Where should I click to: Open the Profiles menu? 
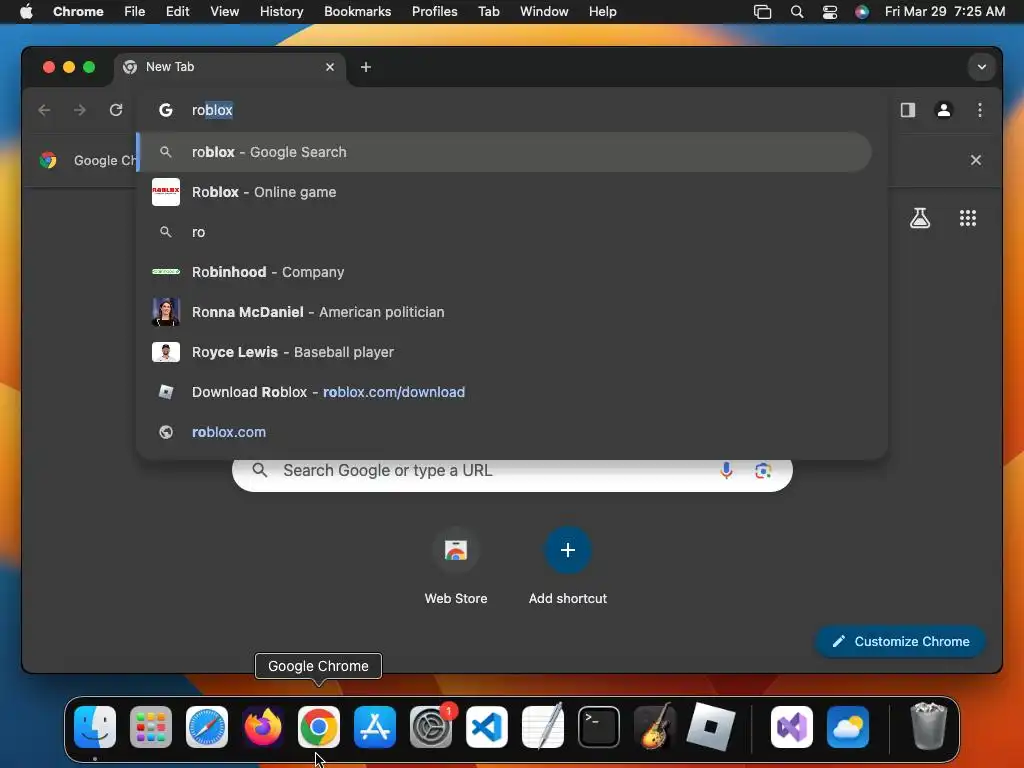(x=434, y=12)
